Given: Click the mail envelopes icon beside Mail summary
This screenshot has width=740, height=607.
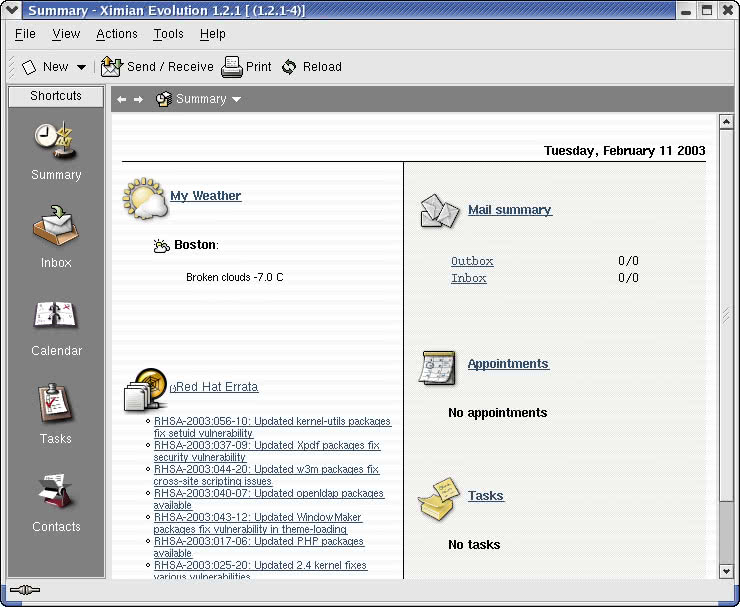Looking at the screenshot, I should (x=439, y=211).
